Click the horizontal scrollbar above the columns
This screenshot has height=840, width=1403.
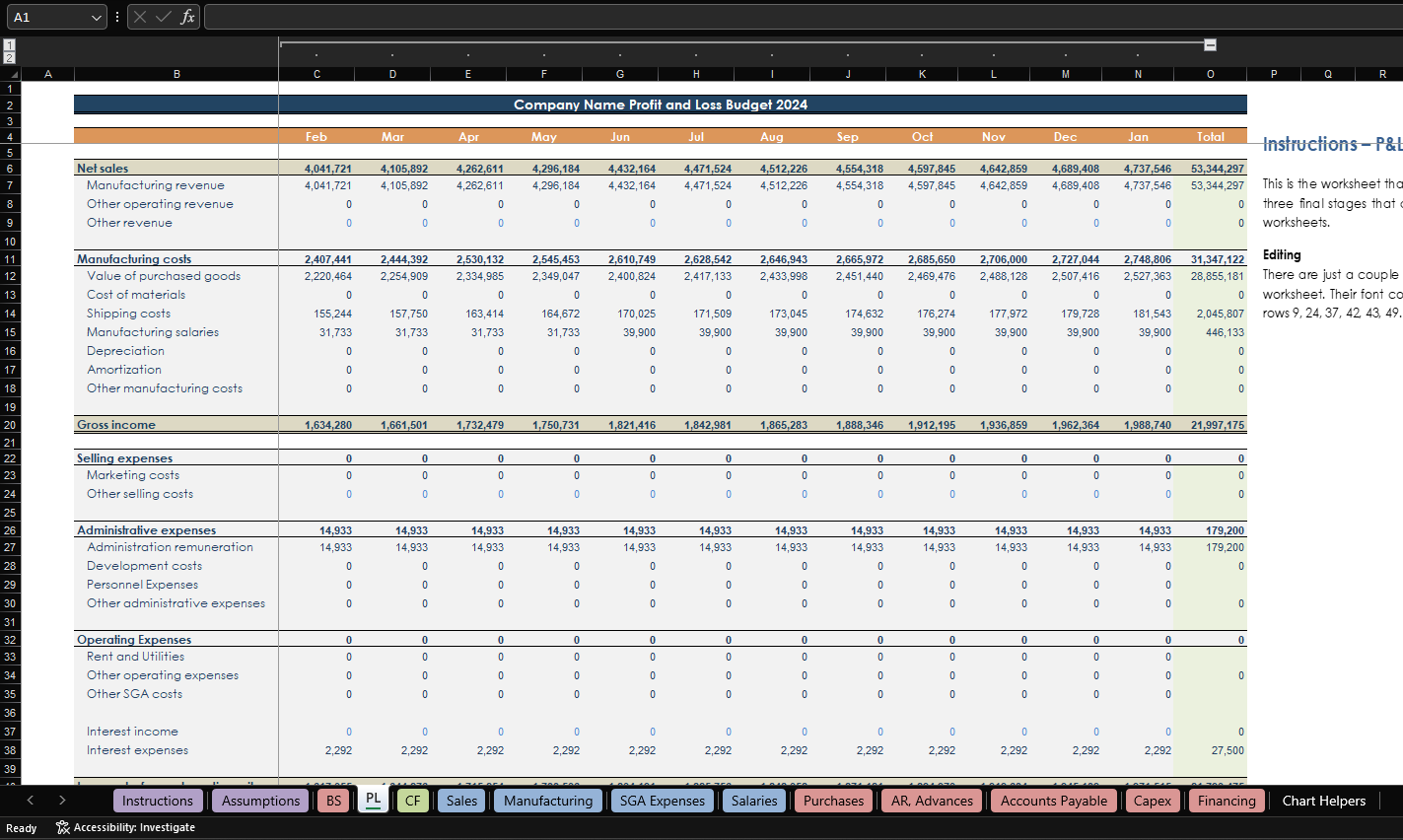[x=739, y=44]
